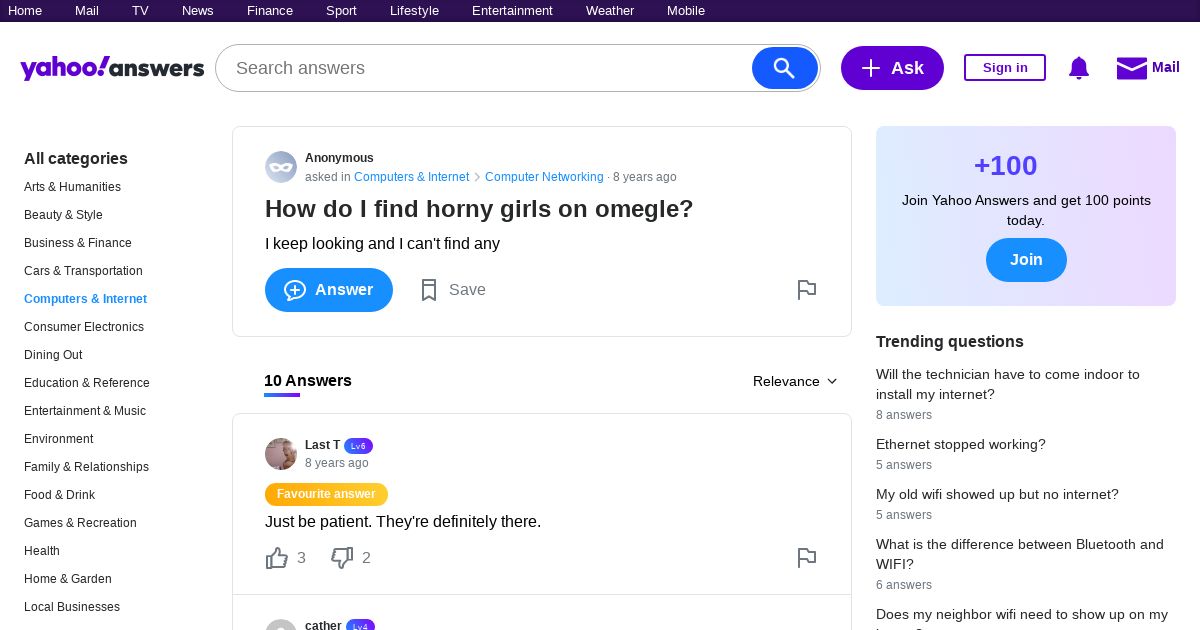
Task: Select the Cars & Transportation category
Action: click(x=83, y=271)
